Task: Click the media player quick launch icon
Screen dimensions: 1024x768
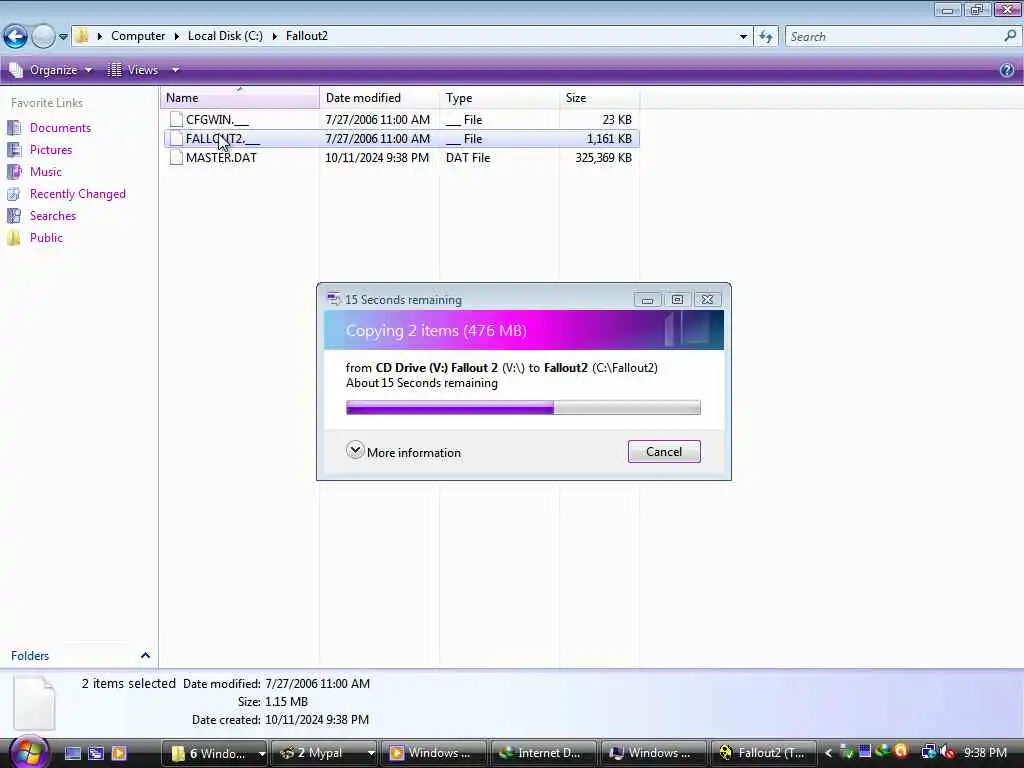Action: click(x=119, y=753)
